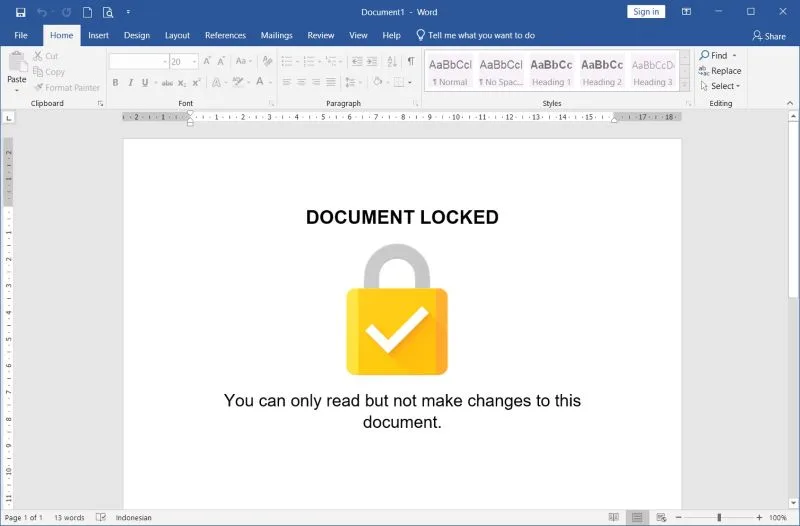Click the Replace button

[720, 71]
